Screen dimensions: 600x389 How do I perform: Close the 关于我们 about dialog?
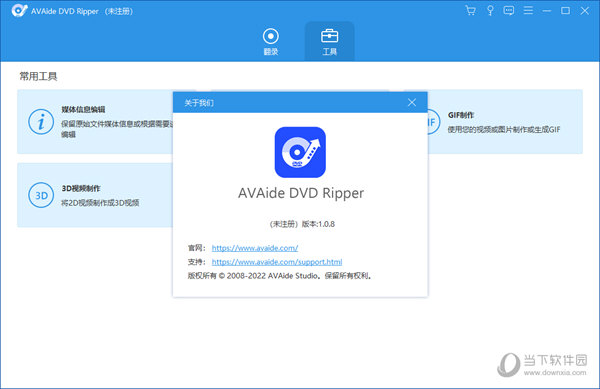412,103
